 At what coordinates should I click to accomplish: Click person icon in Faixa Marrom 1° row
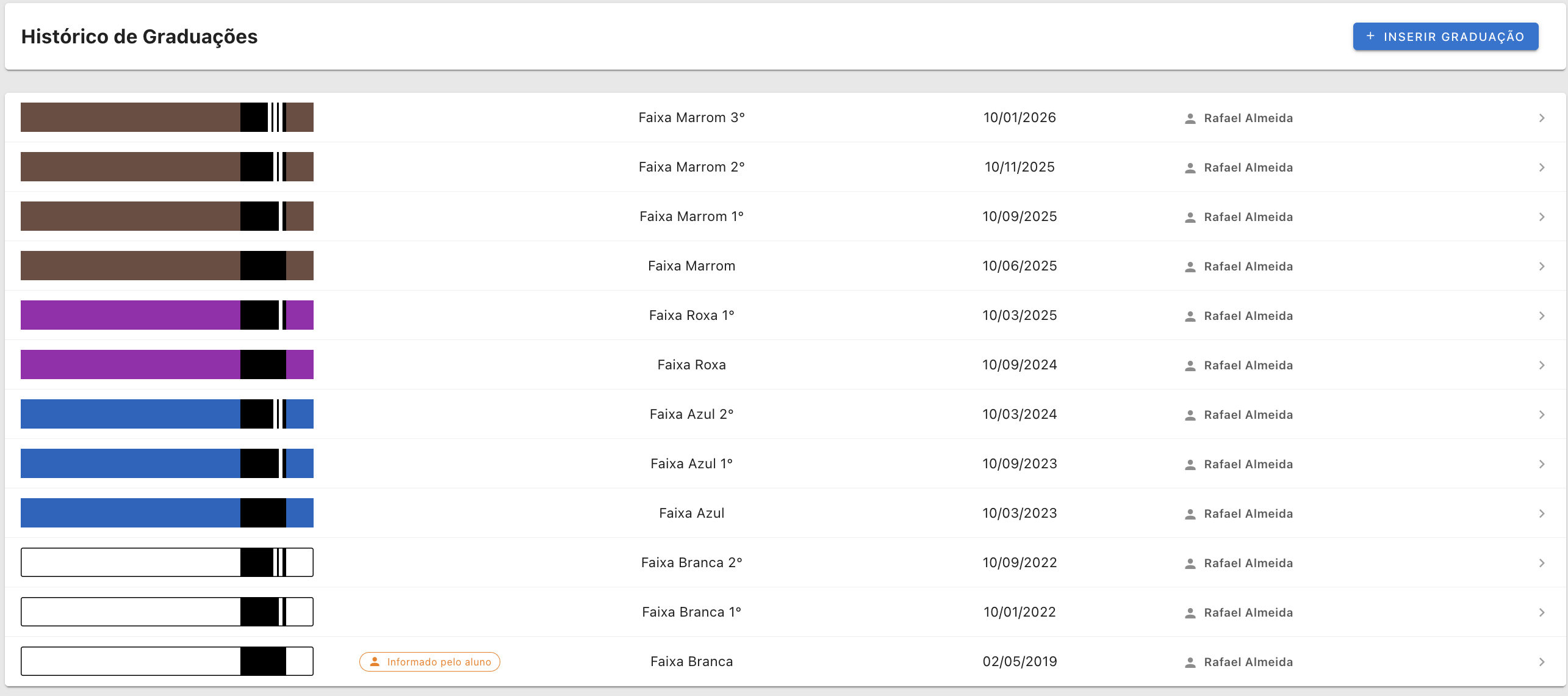1190,217
